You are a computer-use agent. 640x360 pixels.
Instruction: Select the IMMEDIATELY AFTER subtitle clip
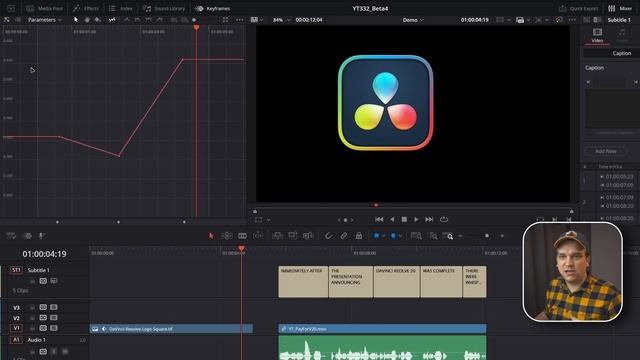coord(303,282)
